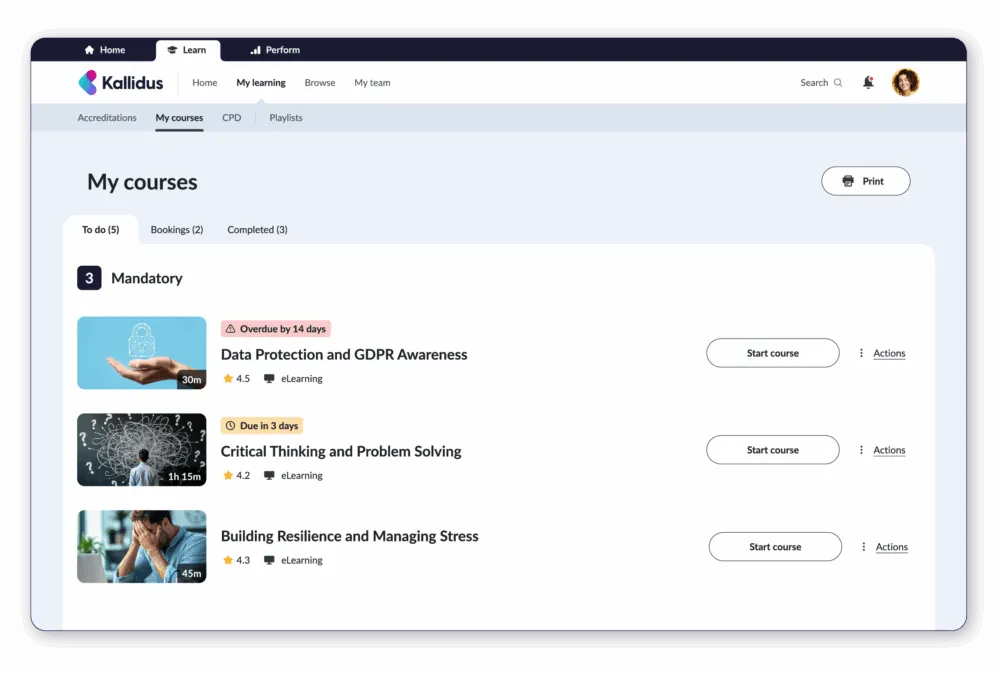The width and height of the screenshot is (1000, 673).
Task: Open three-dot menu for Data Protection course
Action: (x=861, y=353)
